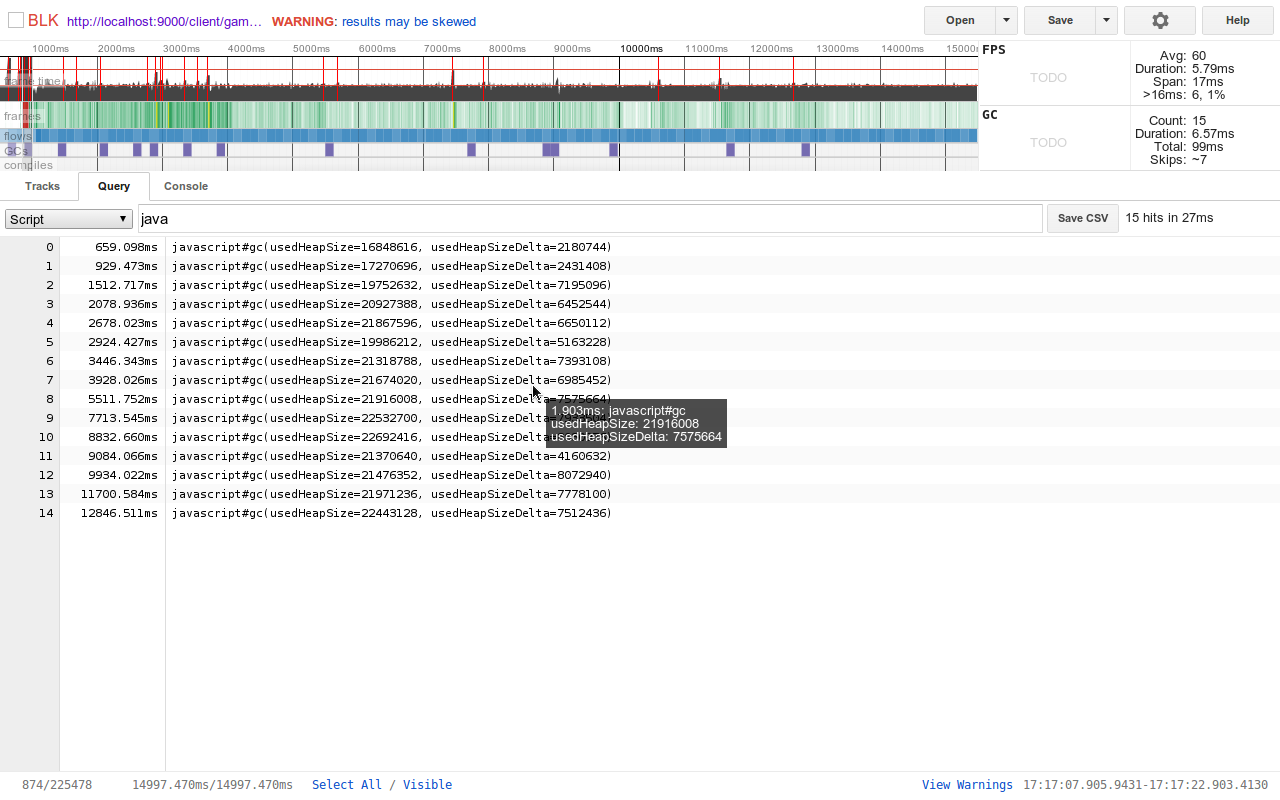Select result row 3 at 2078.936ms
The height and width of the screenshot is (800, 1280).
pyautogui.click(x=640, y=304)
